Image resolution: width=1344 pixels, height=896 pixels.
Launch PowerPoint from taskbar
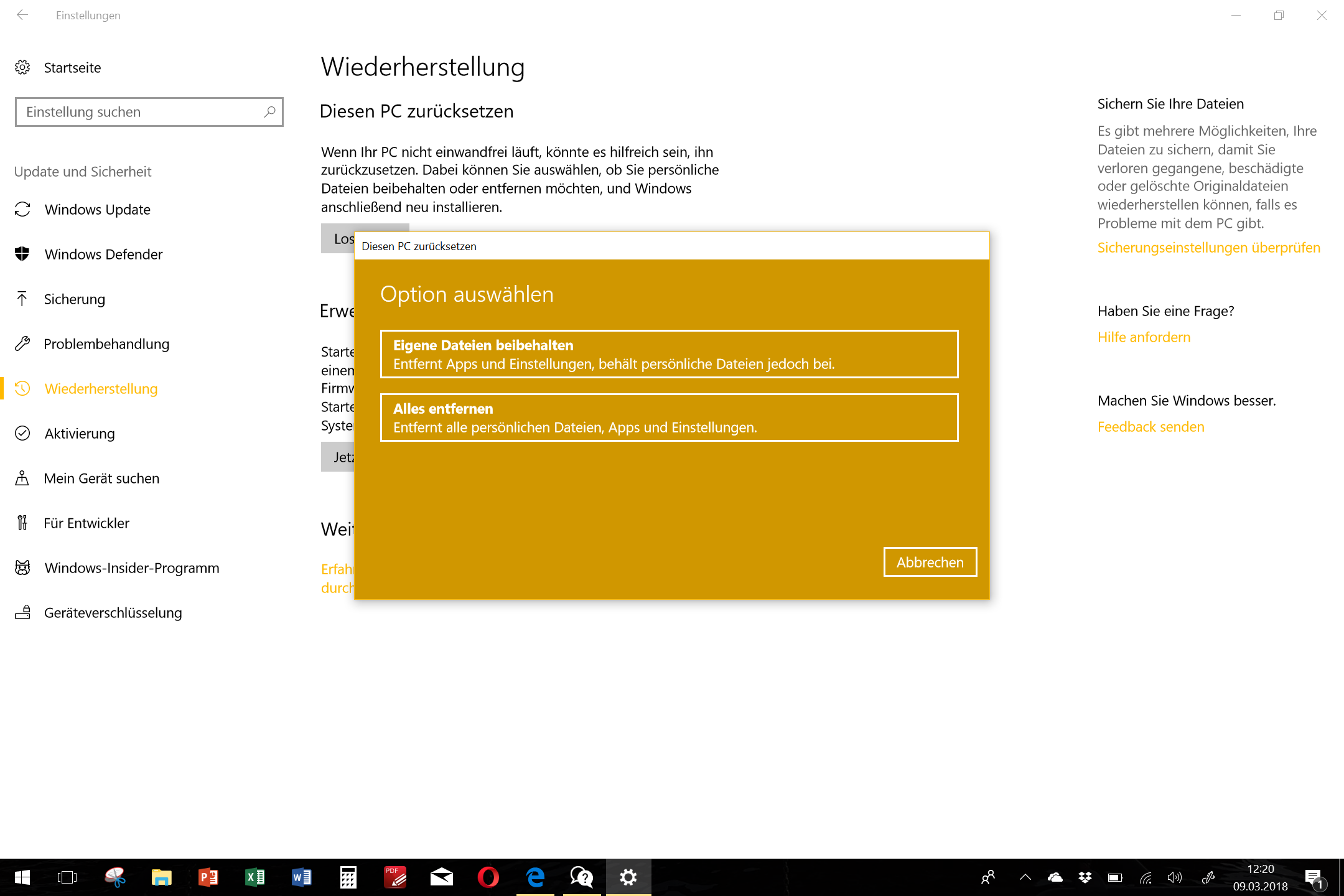[208, 877]
